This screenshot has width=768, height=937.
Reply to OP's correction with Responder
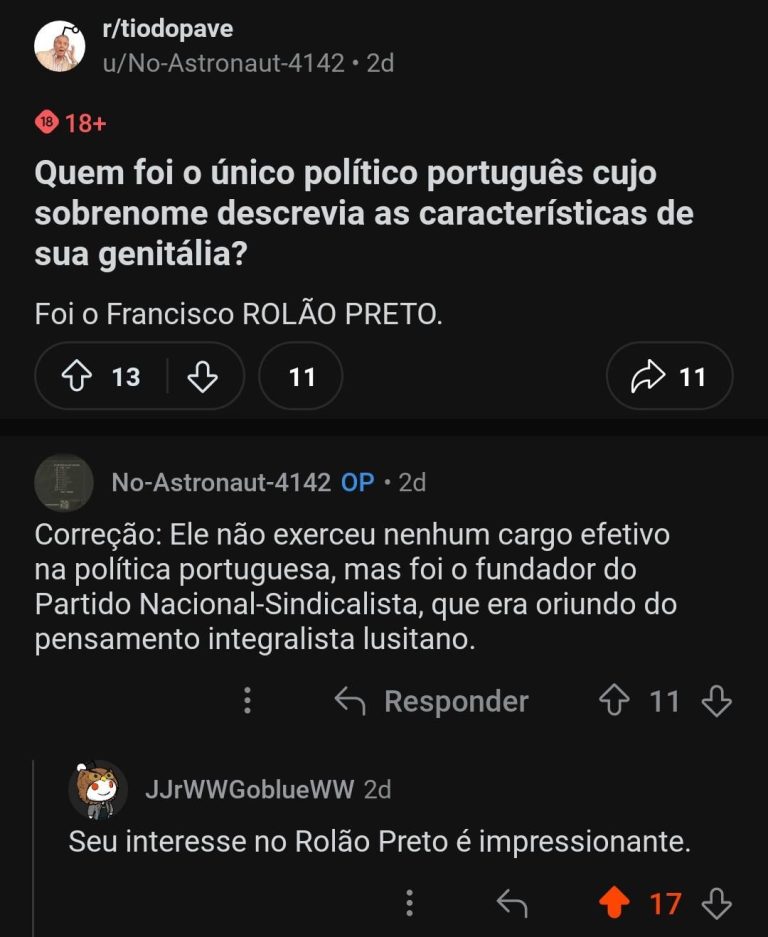[432, 701]
